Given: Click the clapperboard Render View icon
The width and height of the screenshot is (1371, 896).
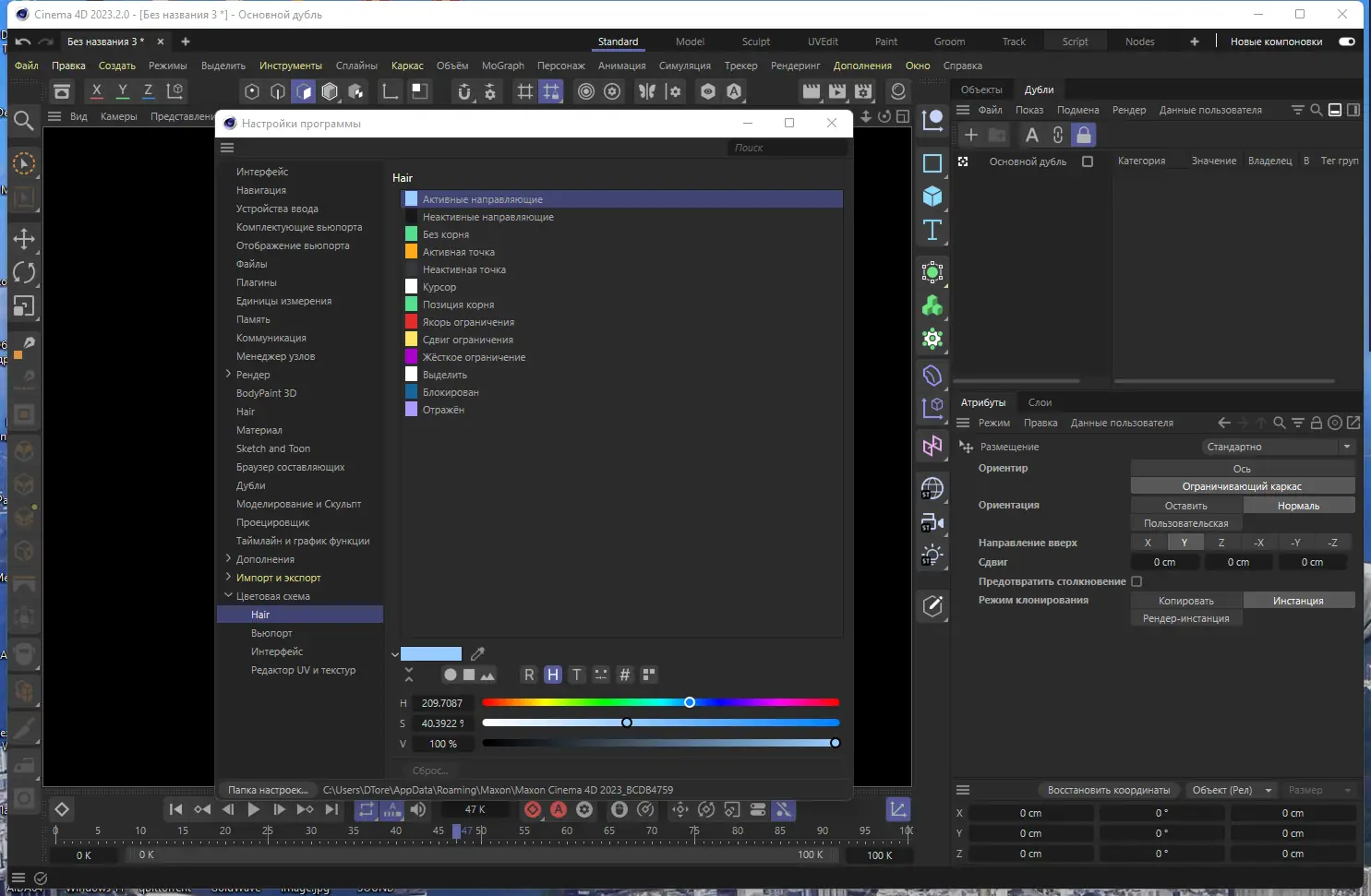Looking at the screenshot, I should tap(812, 91).
